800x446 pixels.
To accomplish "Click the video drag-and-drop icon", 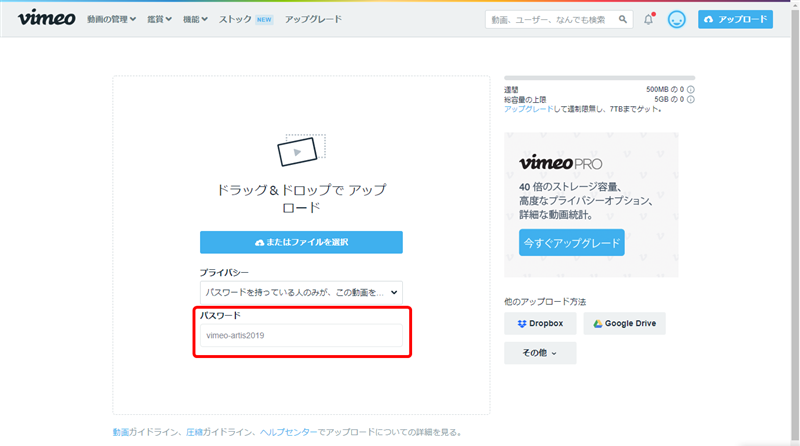I will point(301,150).
